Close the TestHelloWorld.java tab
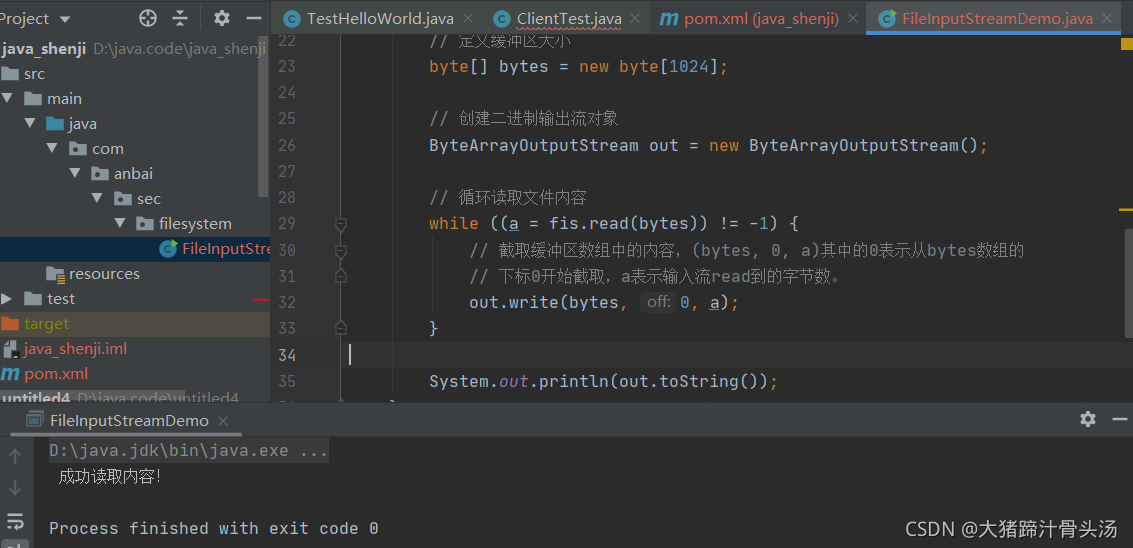Image resolution: width=1133 pixels, height=548 pixels. click(468, 19)
